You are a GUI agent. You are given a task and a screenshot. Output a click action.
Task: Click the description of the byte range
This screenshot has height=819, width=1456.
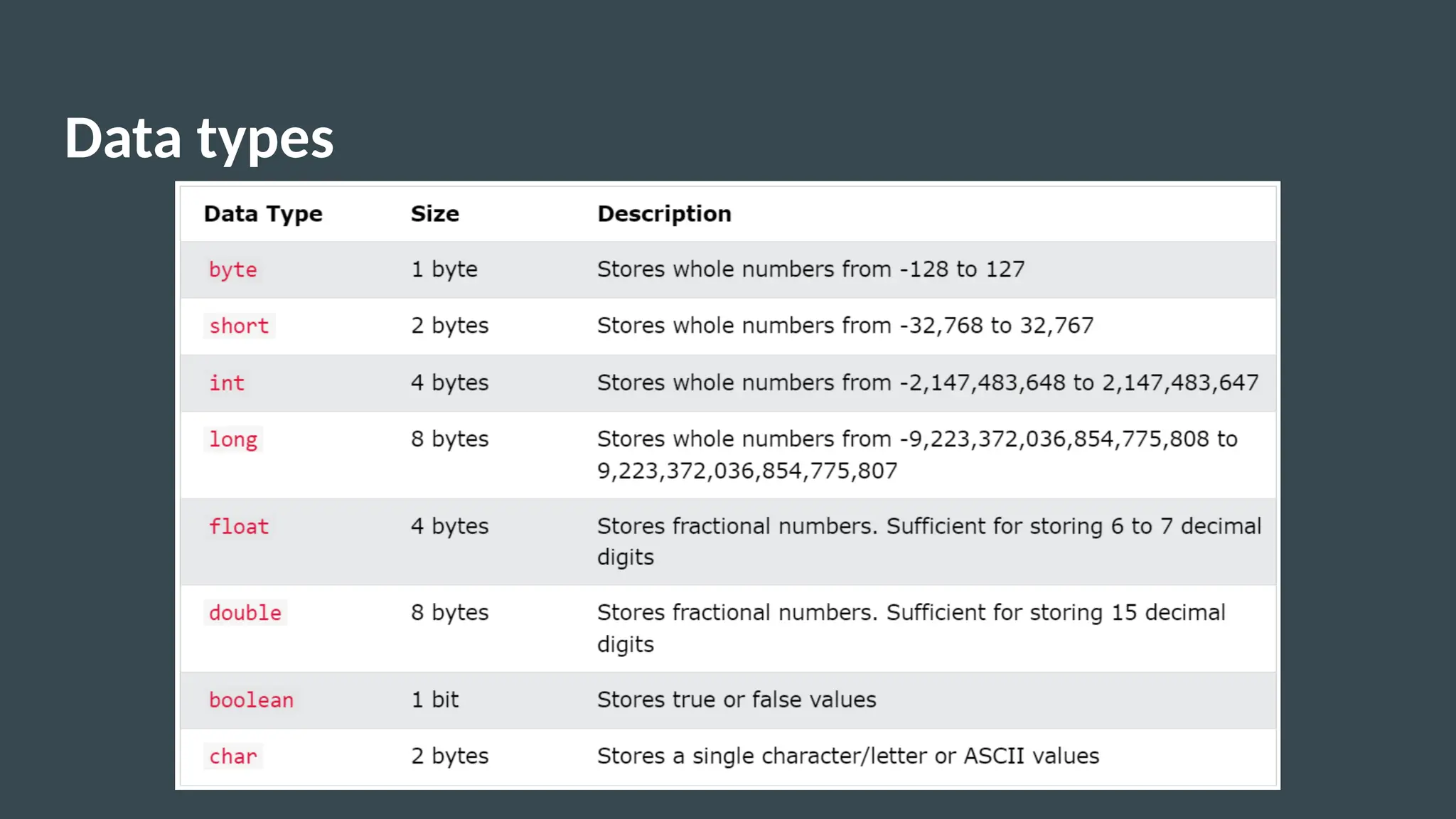pos(810,269)
